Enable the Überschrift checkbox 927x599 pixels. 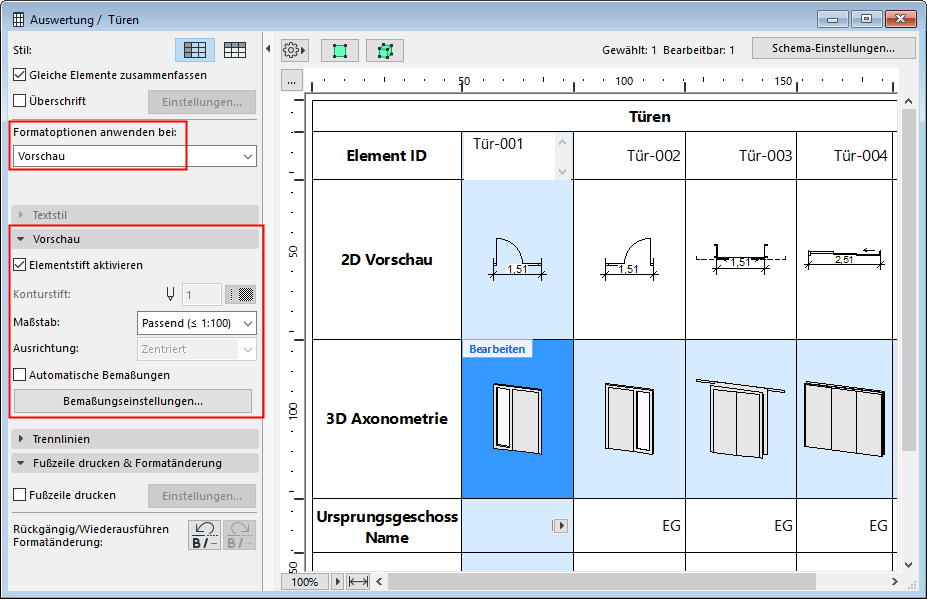(20, 101)
